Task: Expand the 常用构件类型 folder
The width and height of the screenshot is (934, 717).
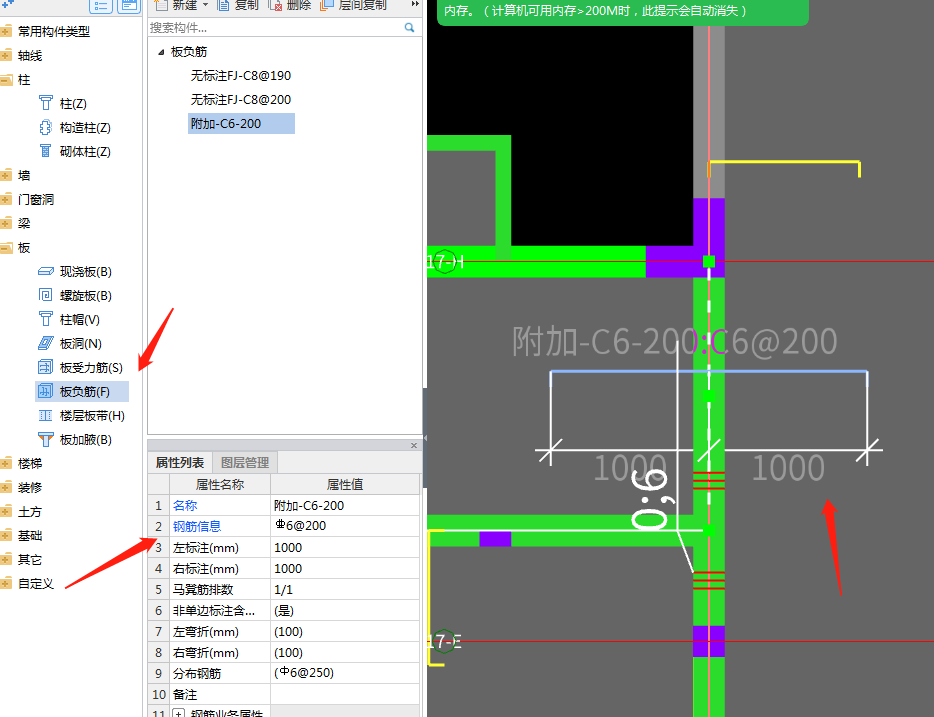Action: [x=6, y=32]
